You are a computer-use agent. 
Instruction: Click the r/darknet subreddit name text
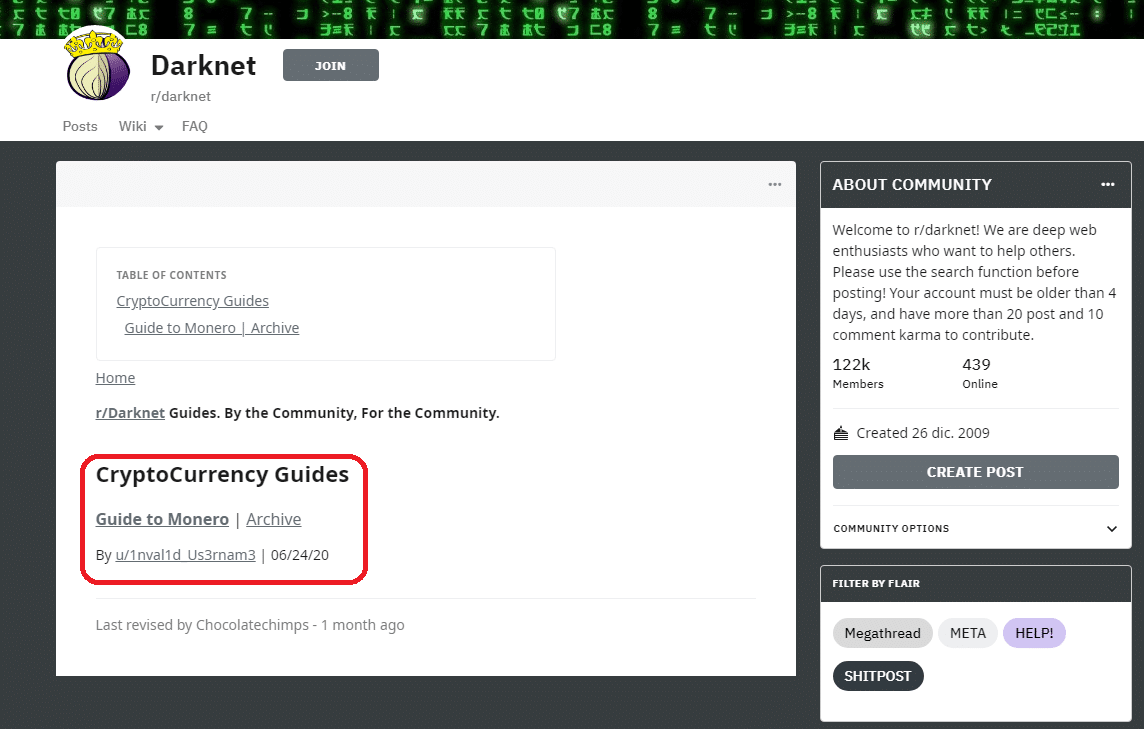click(181, 96)
